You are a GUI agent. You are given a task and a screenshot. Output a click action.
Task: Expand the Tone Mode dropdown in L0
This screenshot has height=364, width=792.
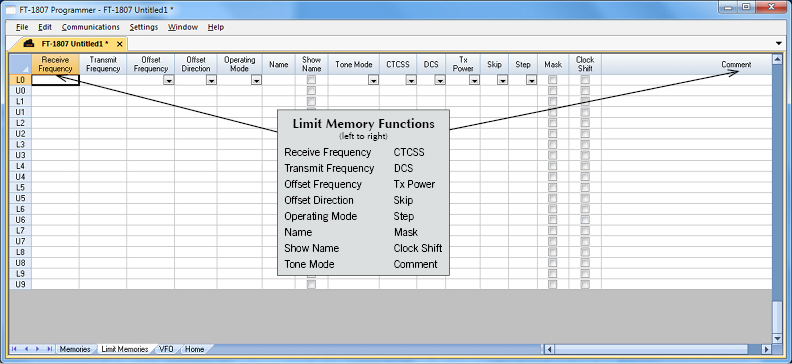tap(373, 80)
